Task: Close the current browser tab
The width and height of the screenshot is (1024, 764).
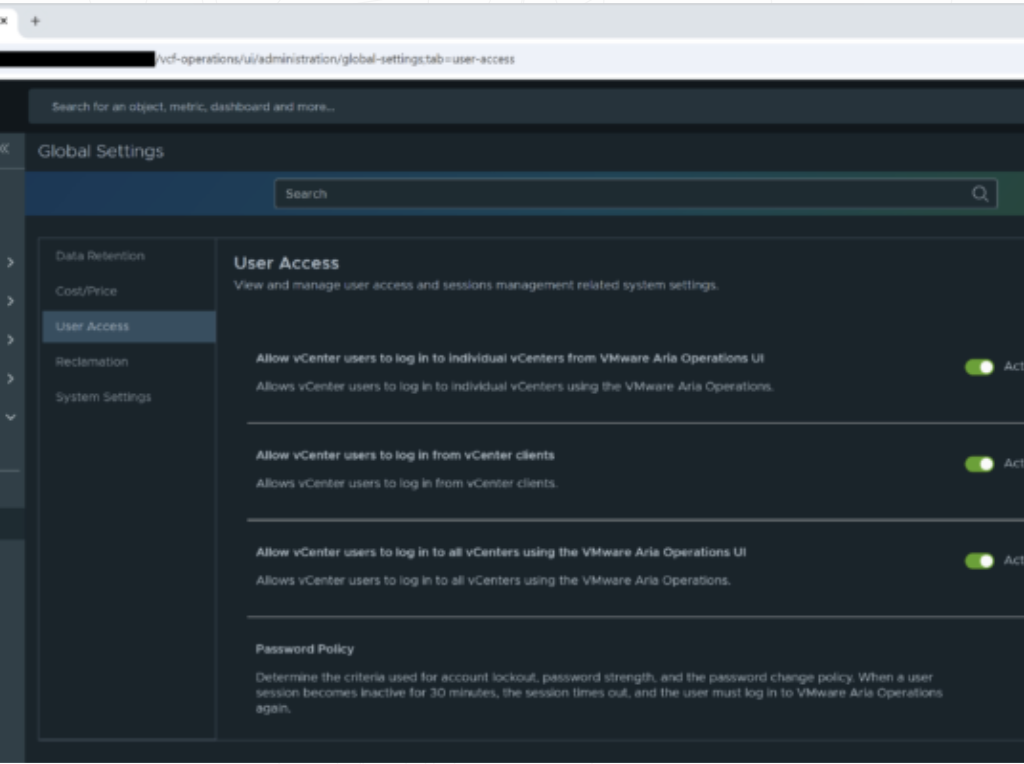Action: pos(4,21)
